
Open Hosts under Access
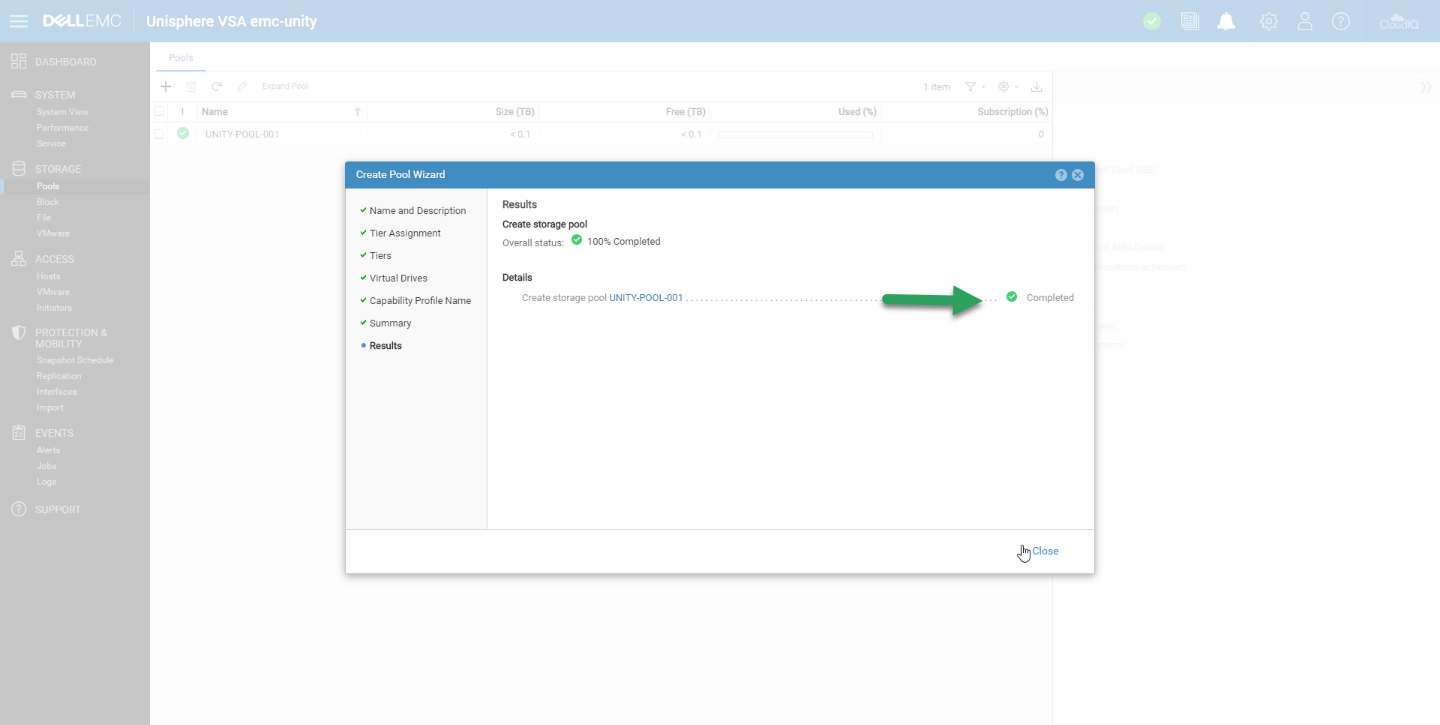point(48,276)
